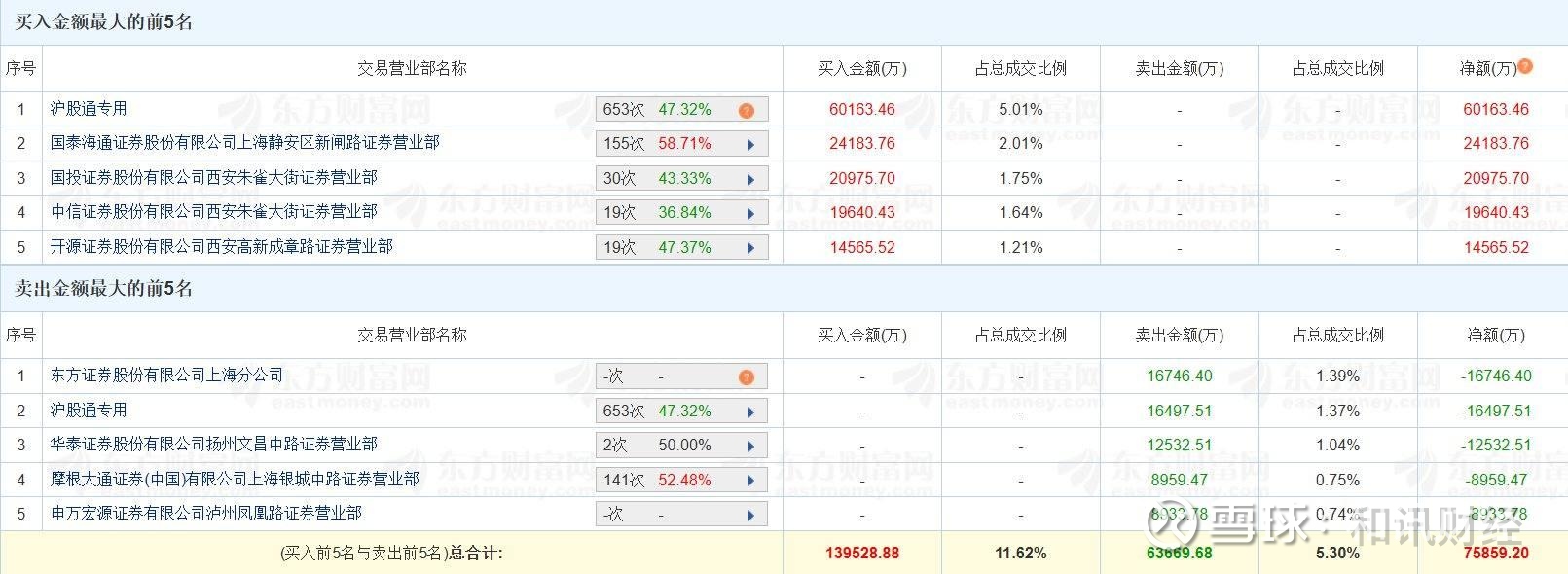The width and height of the screenshot is (1568, 574).
Task: Expand arrow for 华泰证券扬州文昌中路 row
Action: tap(750, 447)
